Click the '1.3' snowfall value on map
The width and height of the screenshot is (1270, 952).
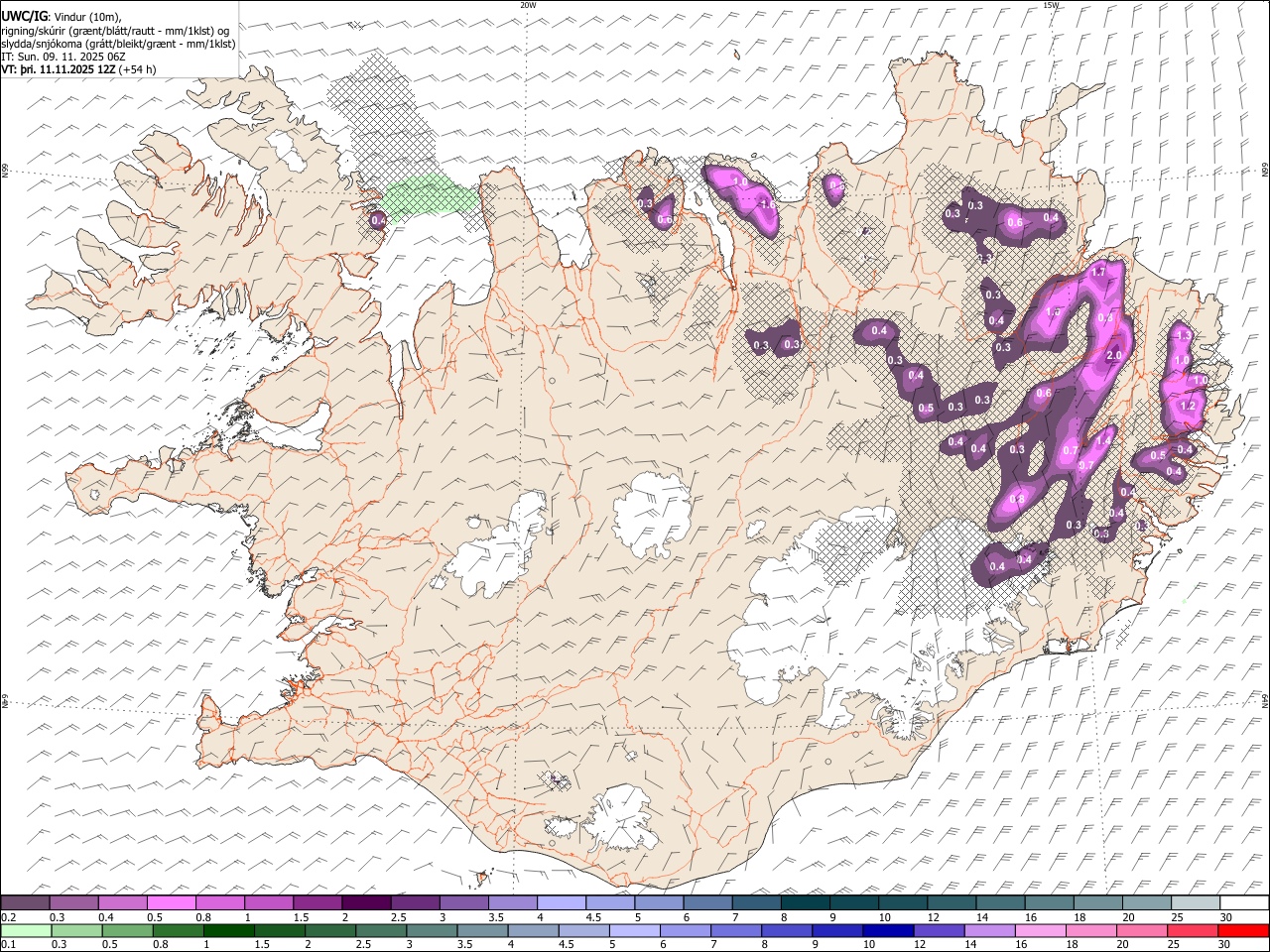[x=1183, y=336]
